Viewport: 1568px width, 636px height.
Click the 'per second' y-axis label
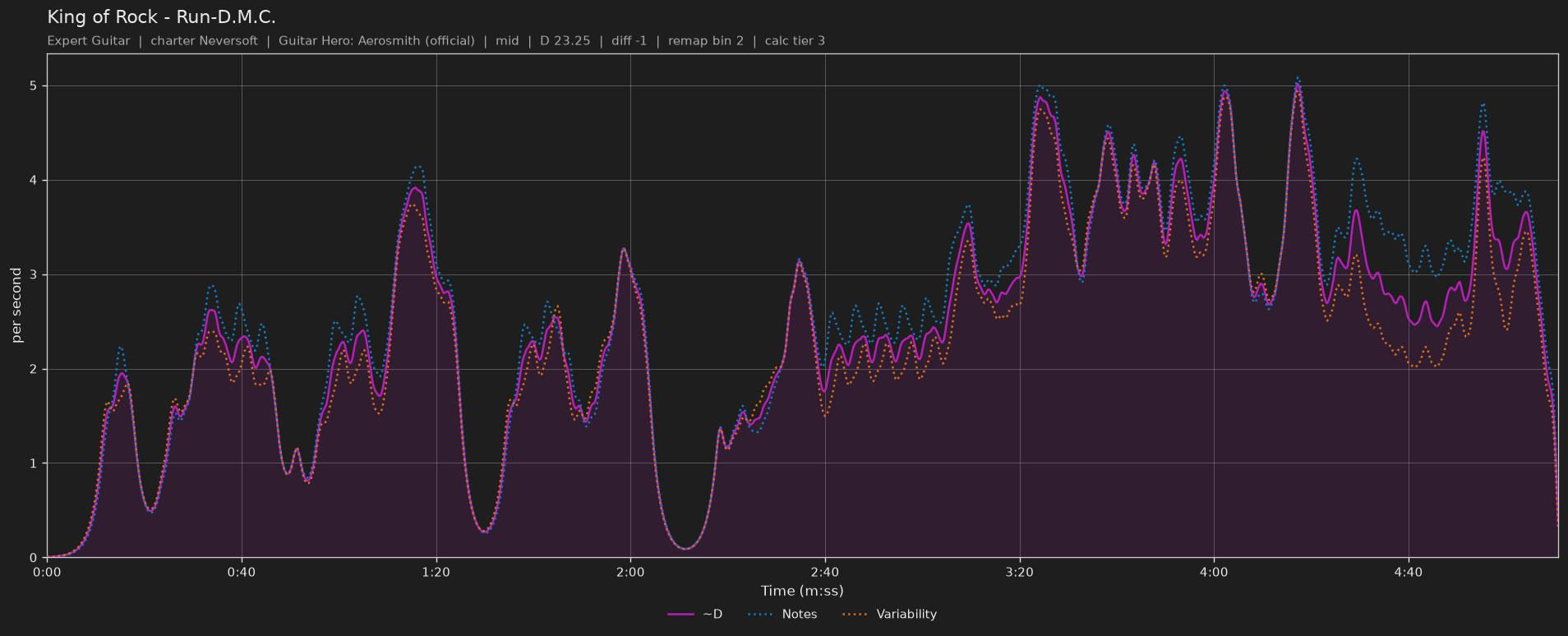16,306
